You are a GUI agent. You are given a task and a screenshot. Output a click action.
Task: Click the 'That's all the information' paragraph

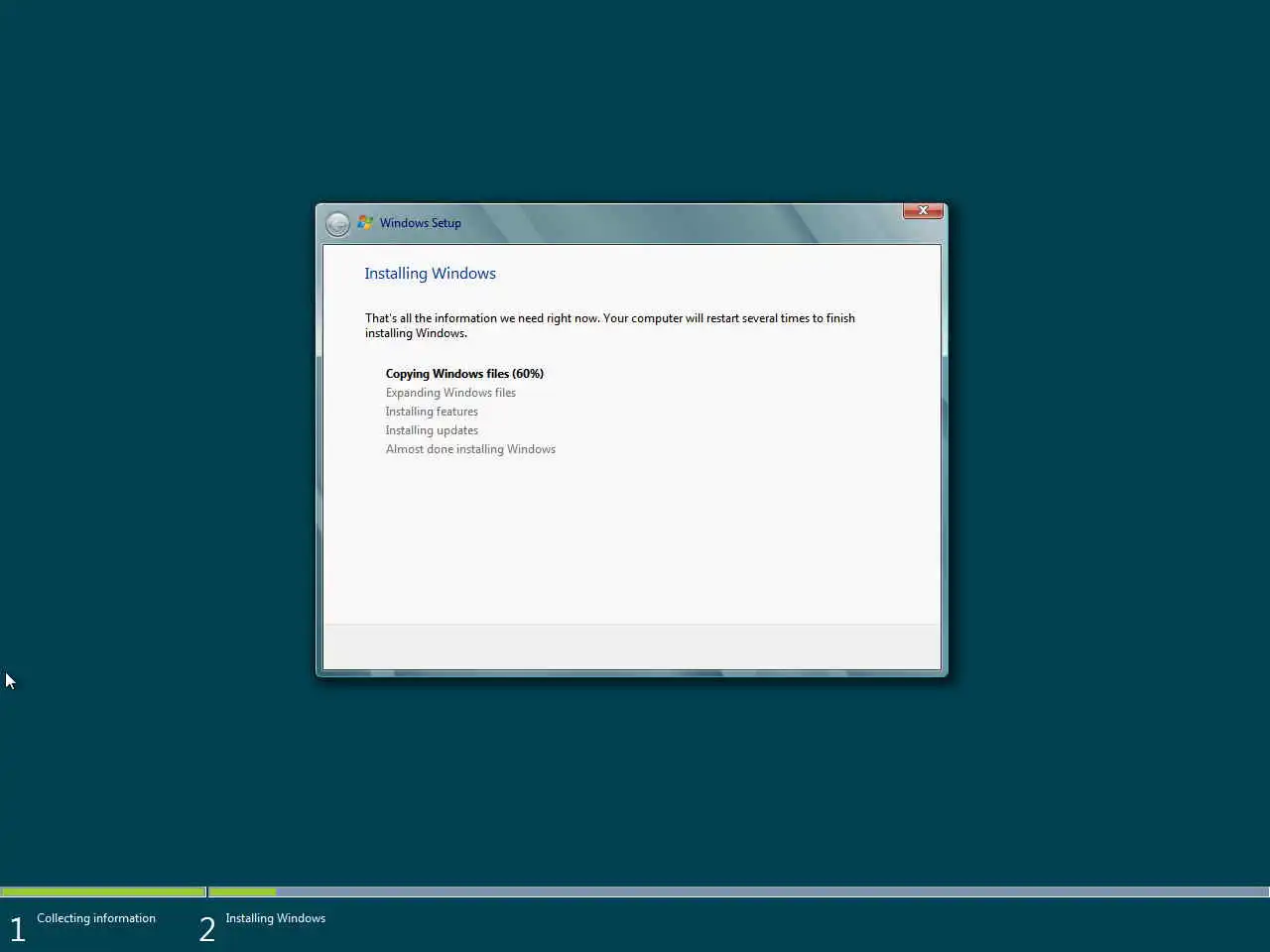(x=609, y=325)
